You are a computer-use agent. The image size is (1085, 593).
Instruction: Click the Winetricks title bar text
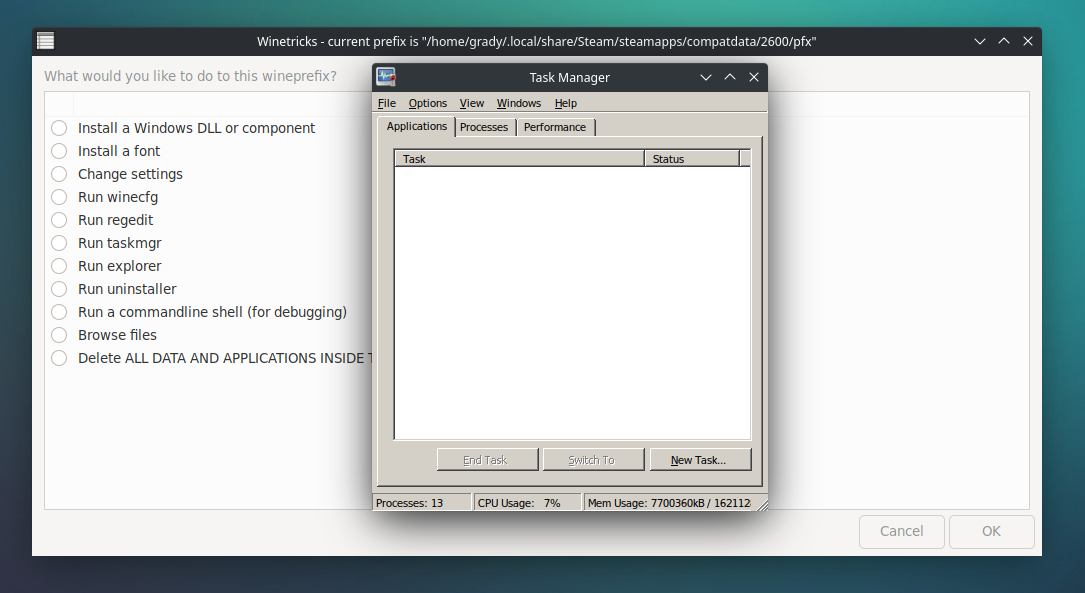click(537, 42)
